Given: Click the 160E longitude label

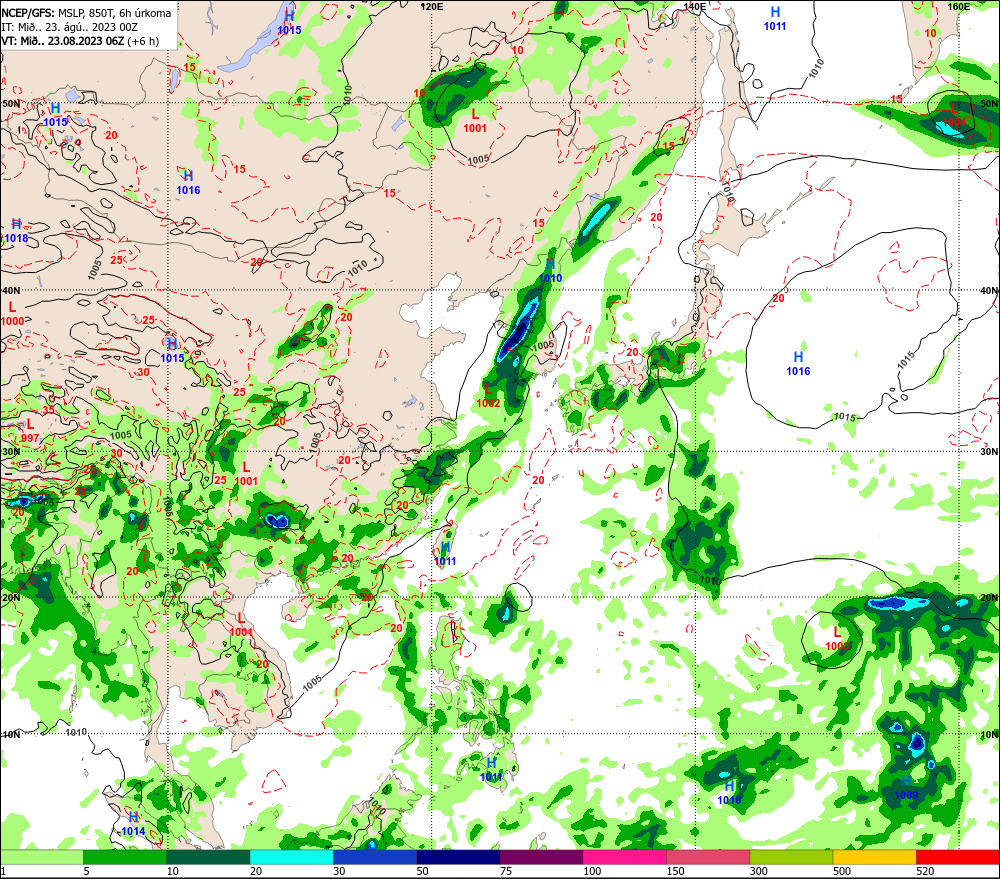Looking at the screenshot, I should point(958,6).
